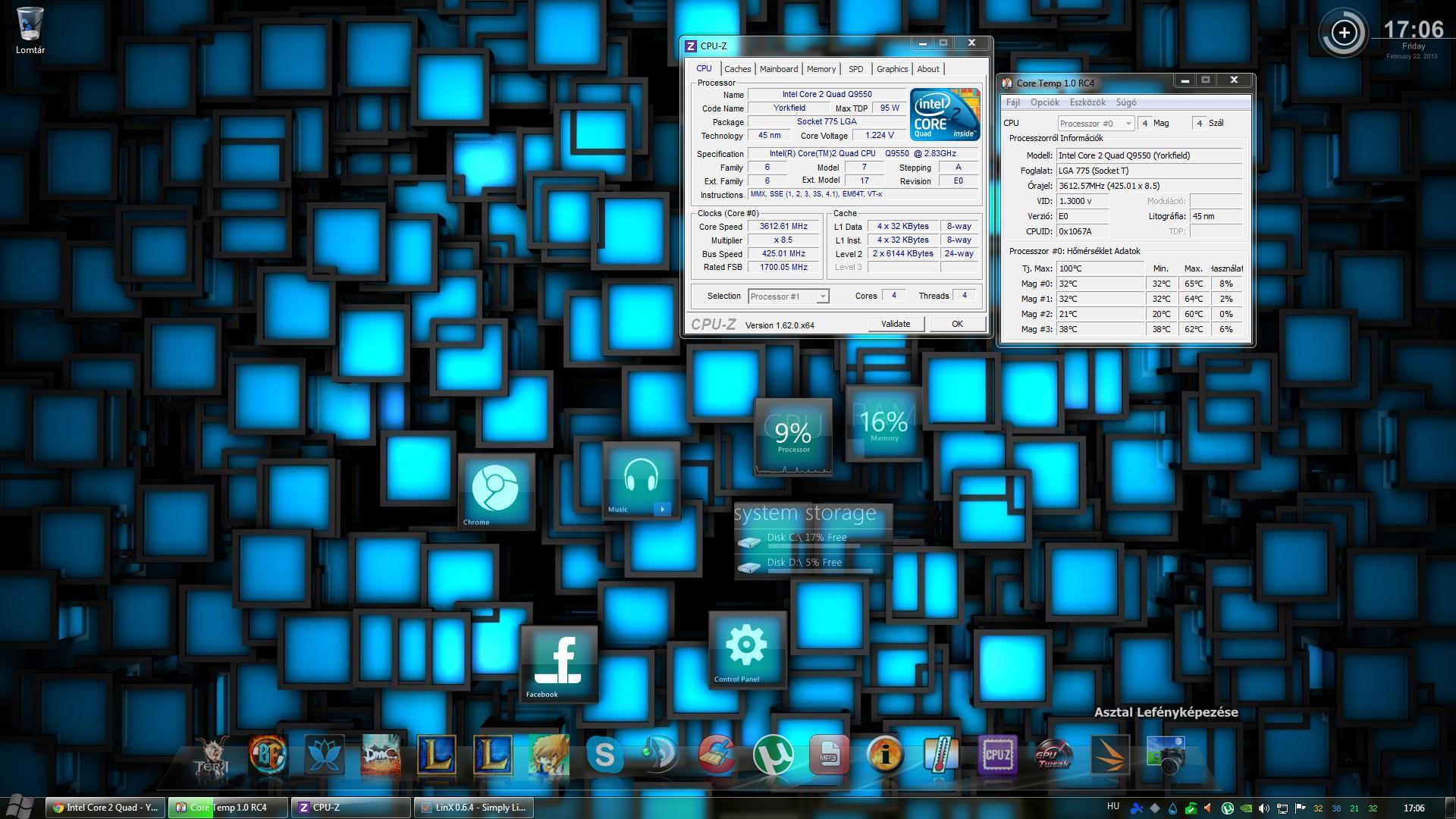Launch CPU-Z dock shortcut

tap(996, 755)
